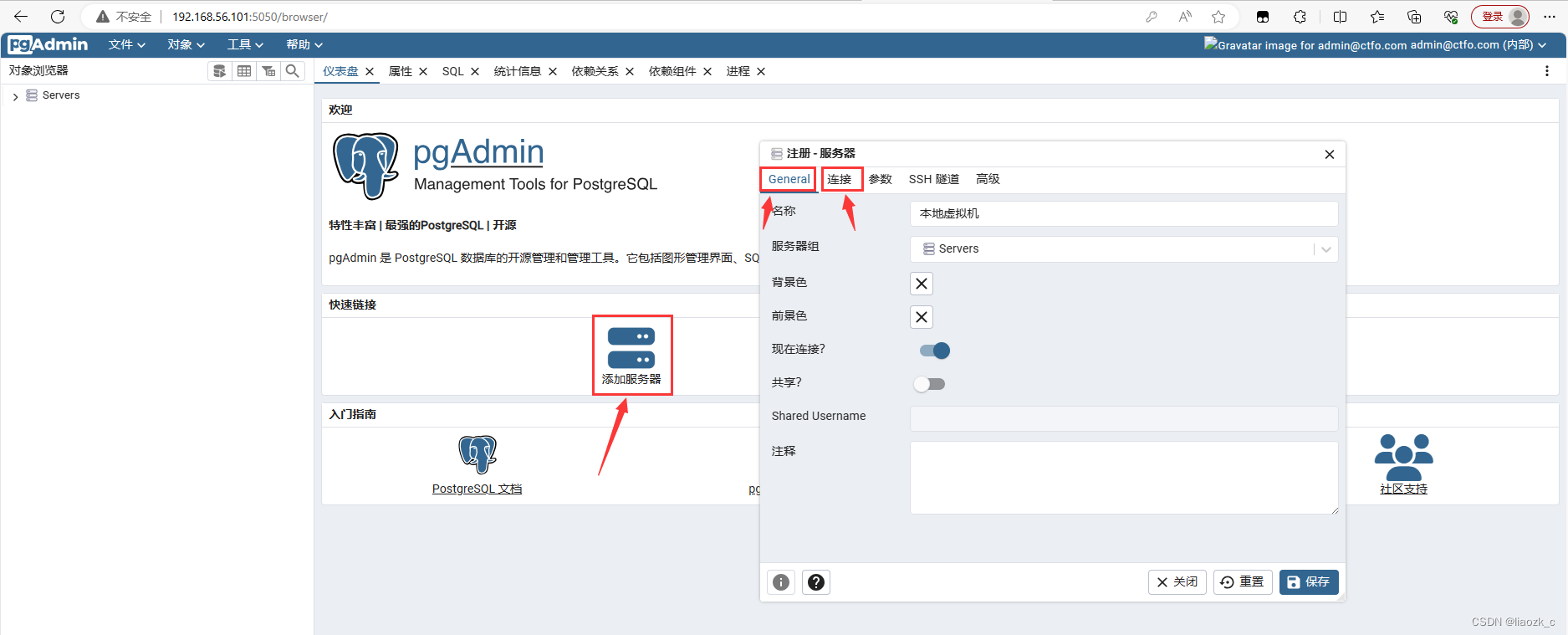This screenshot has height=635, width=1568.
Task: Open browser settings and more menu
Action: point(1549,17)
